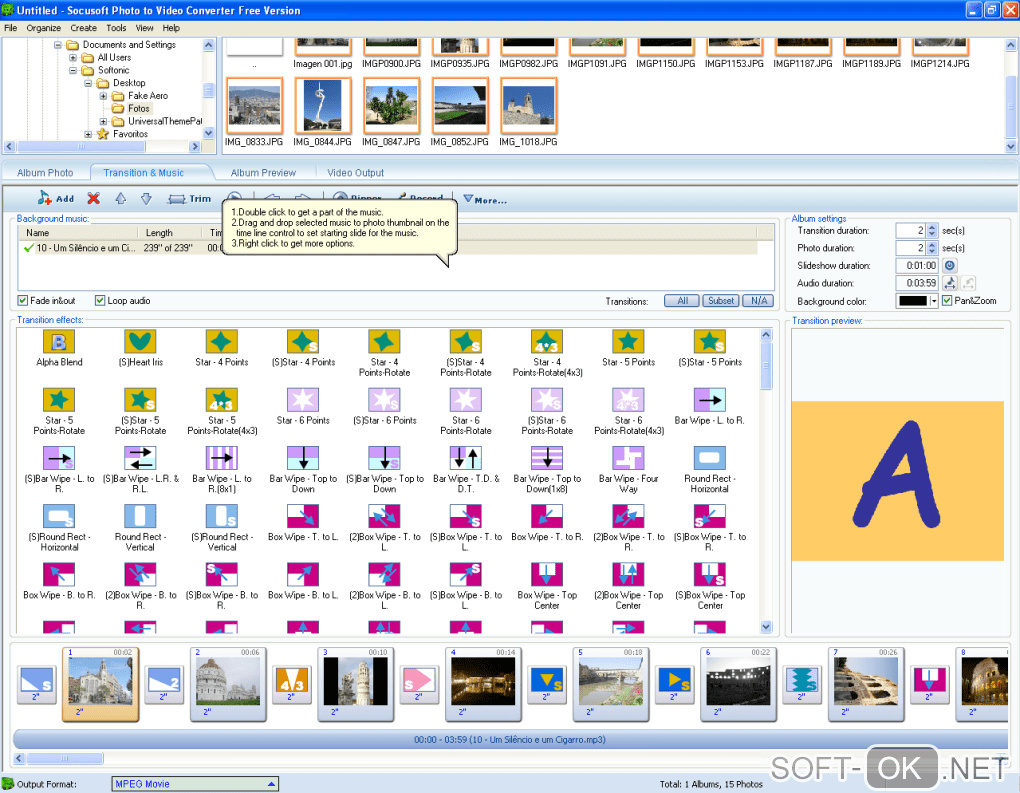
Task: Delete music with the red X icon
Action: 94,198
